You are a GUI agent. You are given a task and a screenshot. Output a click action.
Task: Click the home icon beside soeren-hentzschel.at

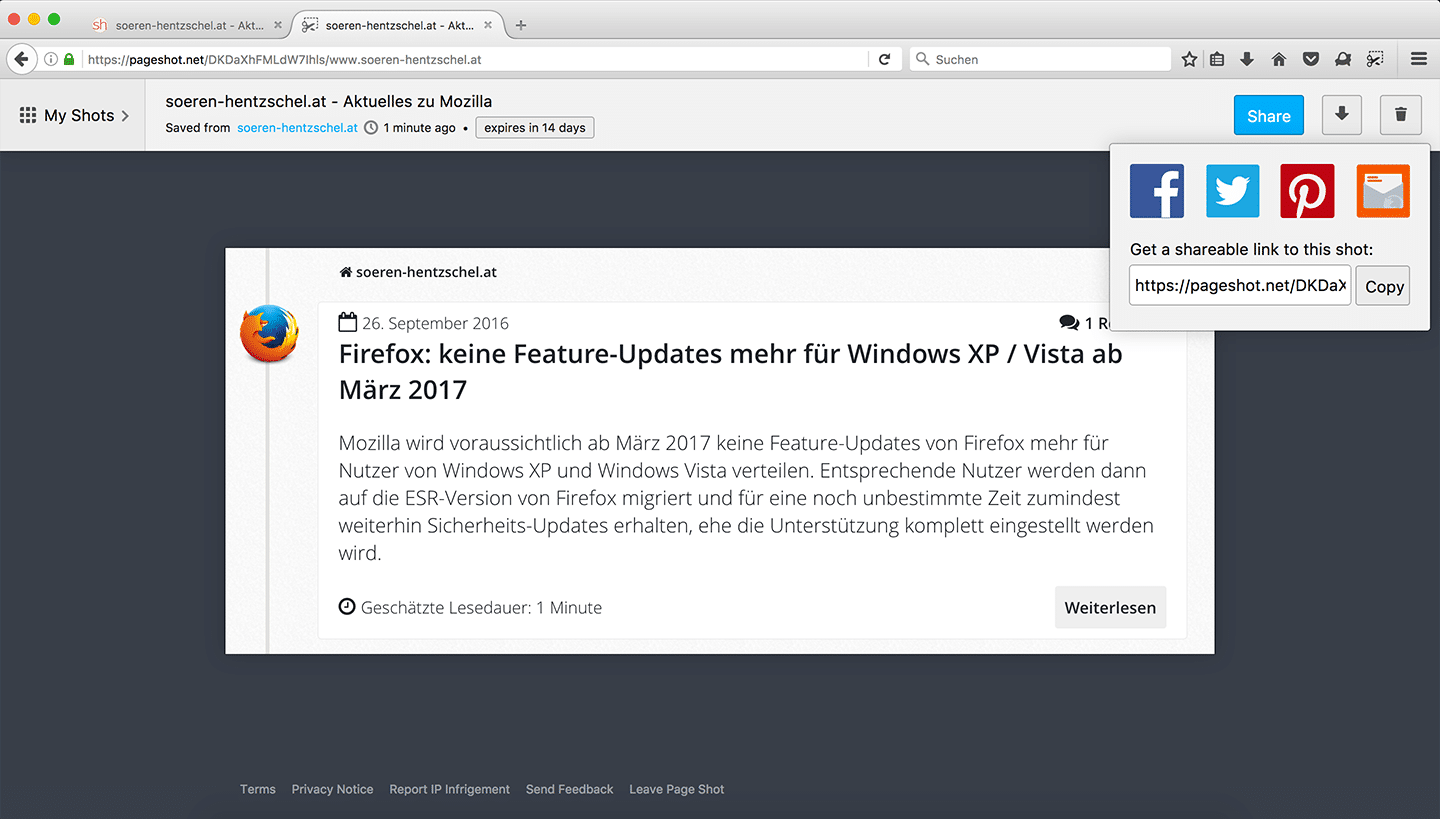tap(346, 272)
